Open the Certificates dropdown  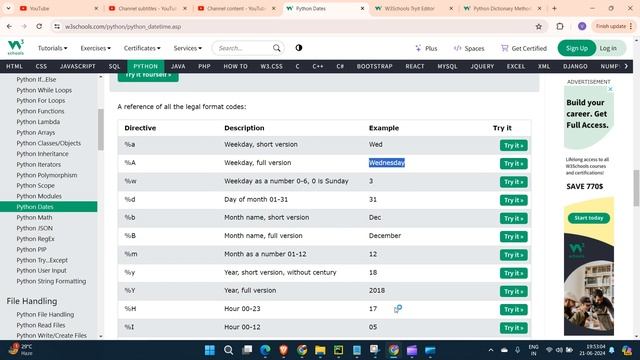point(142,48)
